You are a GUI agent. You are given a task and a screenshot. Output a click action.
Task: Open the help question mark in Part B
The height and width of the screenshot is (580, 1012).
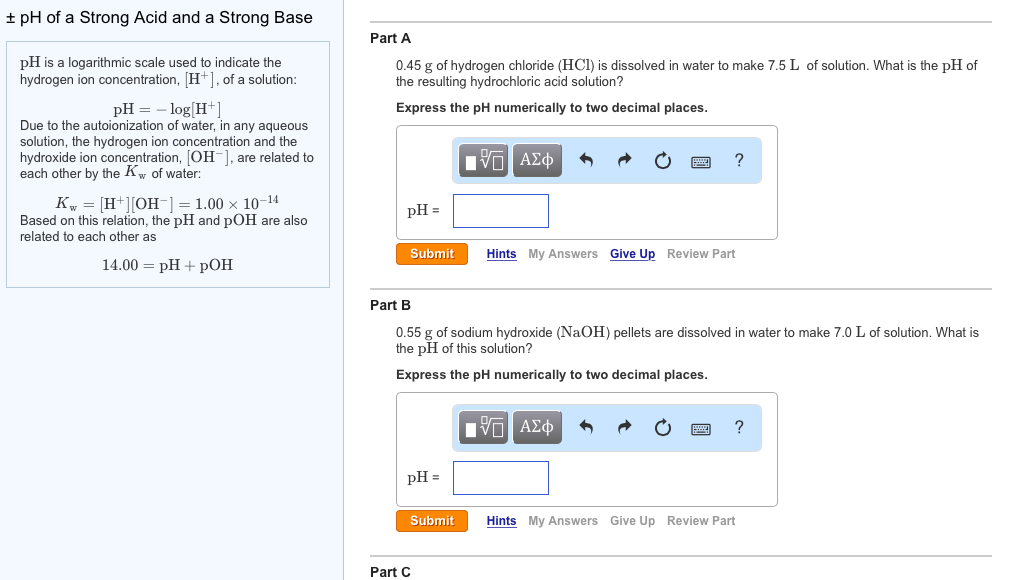point(738,427)
